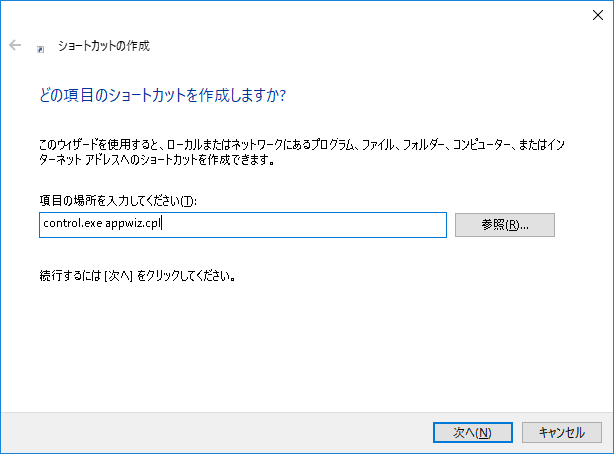
Task: Click the ショートカットの作成 window title text
Action: 104,46
